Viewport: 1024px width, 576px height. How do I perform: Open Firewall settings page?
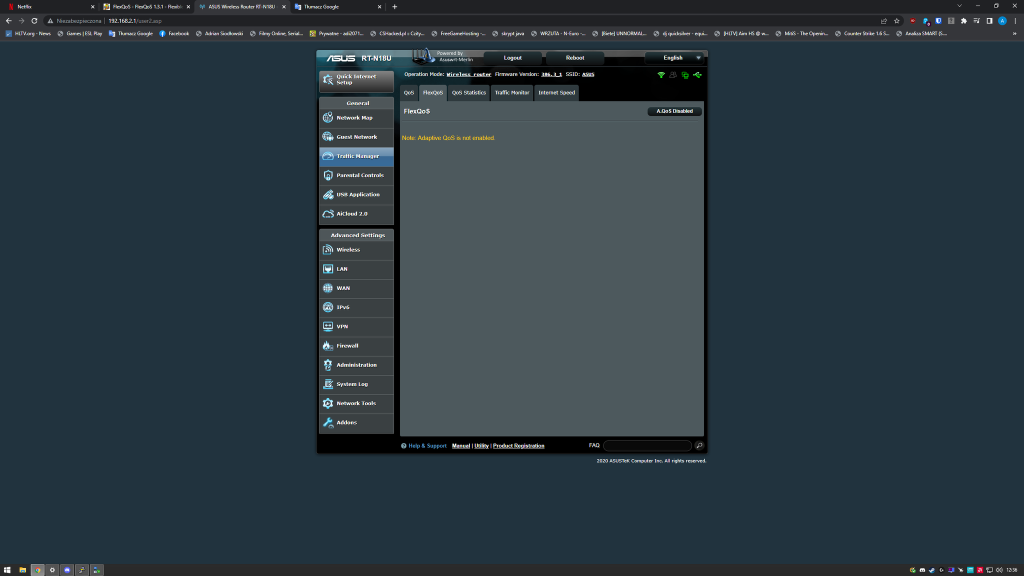point(356,346)
